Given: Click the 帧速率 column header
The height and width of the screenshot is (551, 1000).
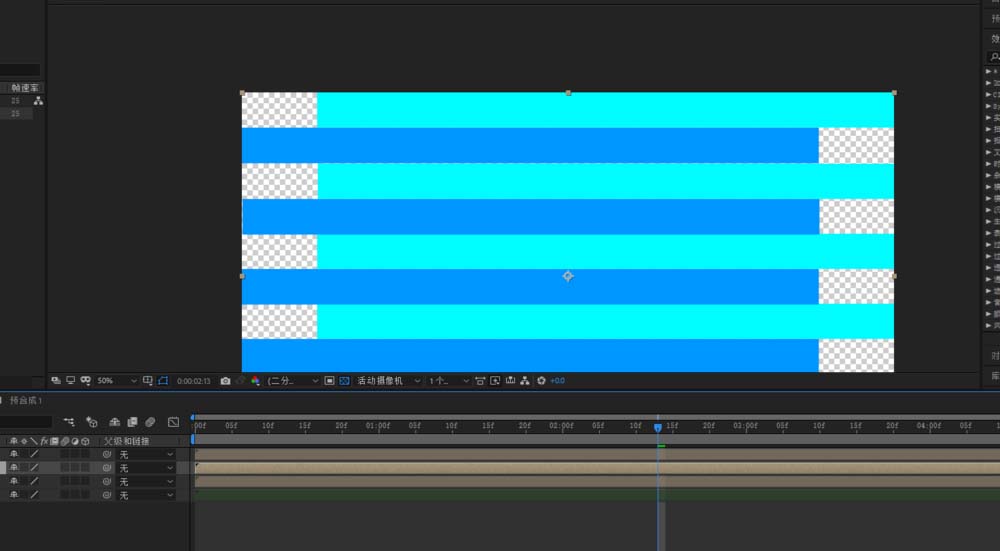Looking at the screenshot, I should [x=26, y=88].
